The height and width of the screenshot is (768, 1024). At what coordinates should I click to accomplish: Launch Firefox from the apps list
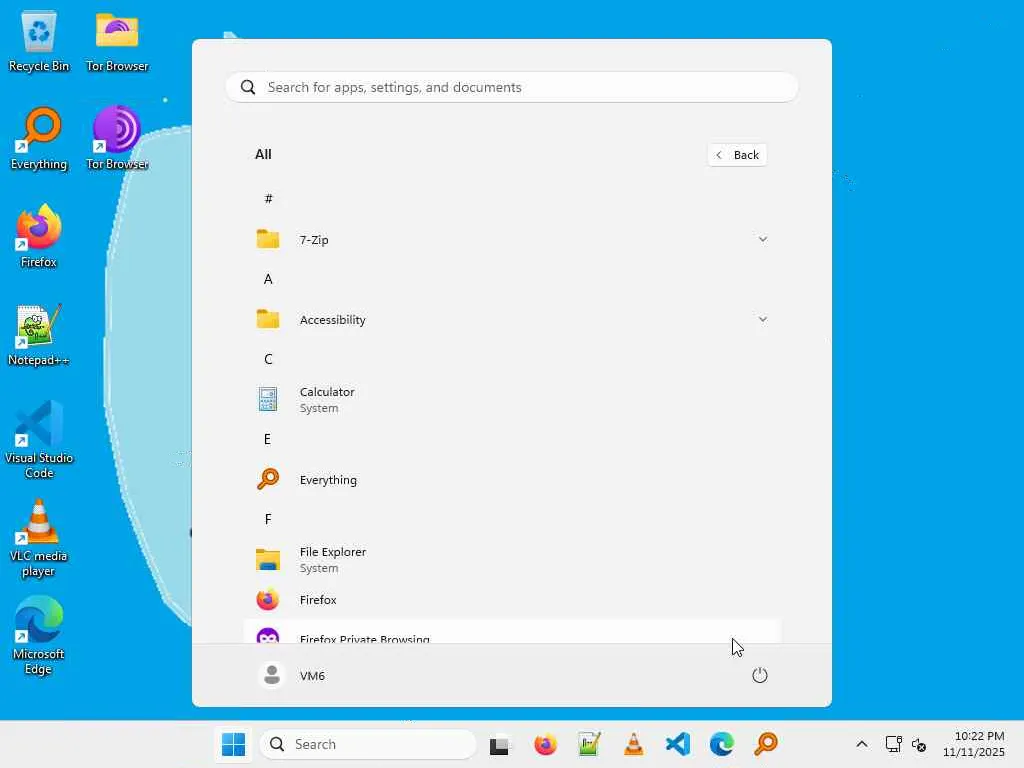(511, 600)
